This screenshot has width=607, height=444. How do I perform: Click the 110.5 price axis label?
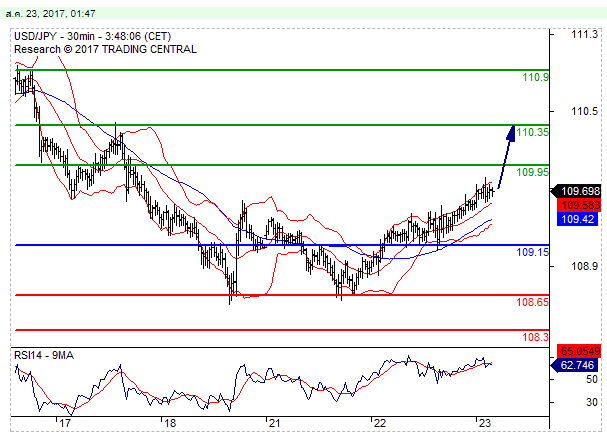click(x=585, y=111)
